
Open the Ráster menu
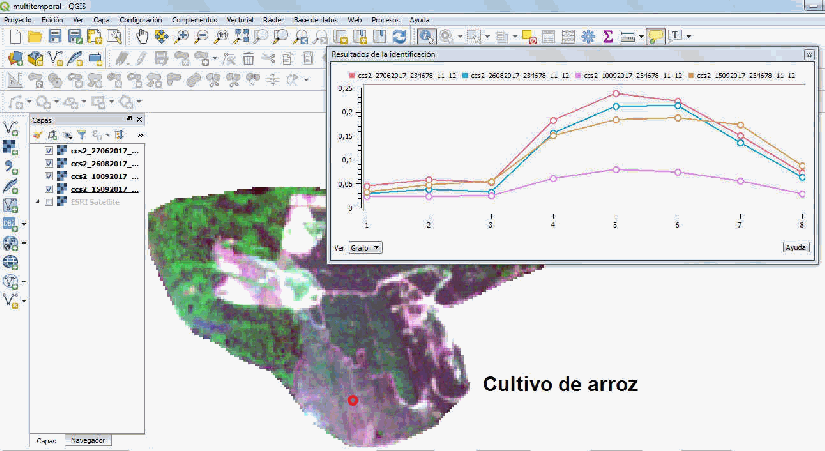pos(271,19)
